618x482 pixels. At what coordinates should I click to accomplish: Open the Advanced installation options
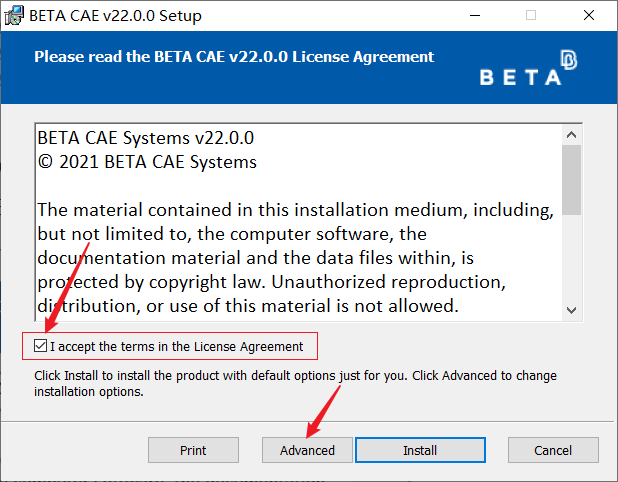(x=307, y=450)
